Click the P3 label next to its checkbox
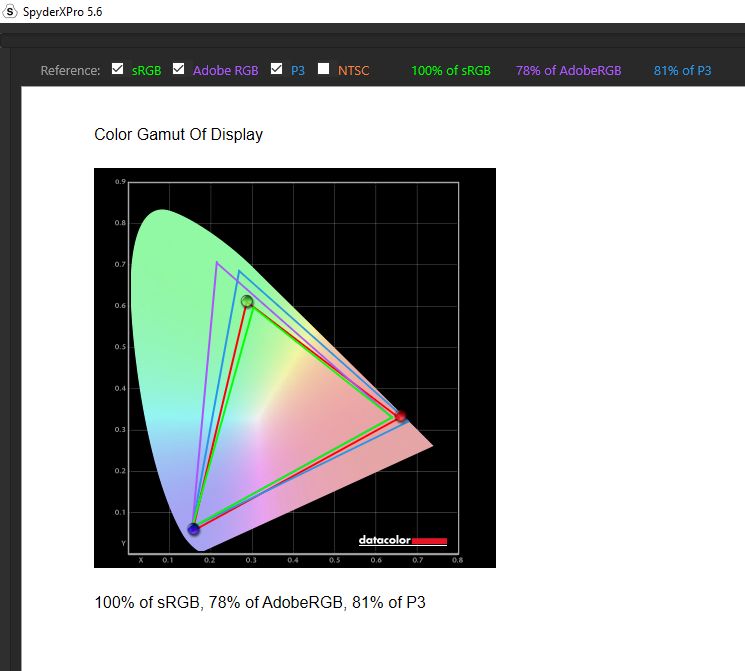The height and width of the screenshot is (671, 745). (298, 71)
